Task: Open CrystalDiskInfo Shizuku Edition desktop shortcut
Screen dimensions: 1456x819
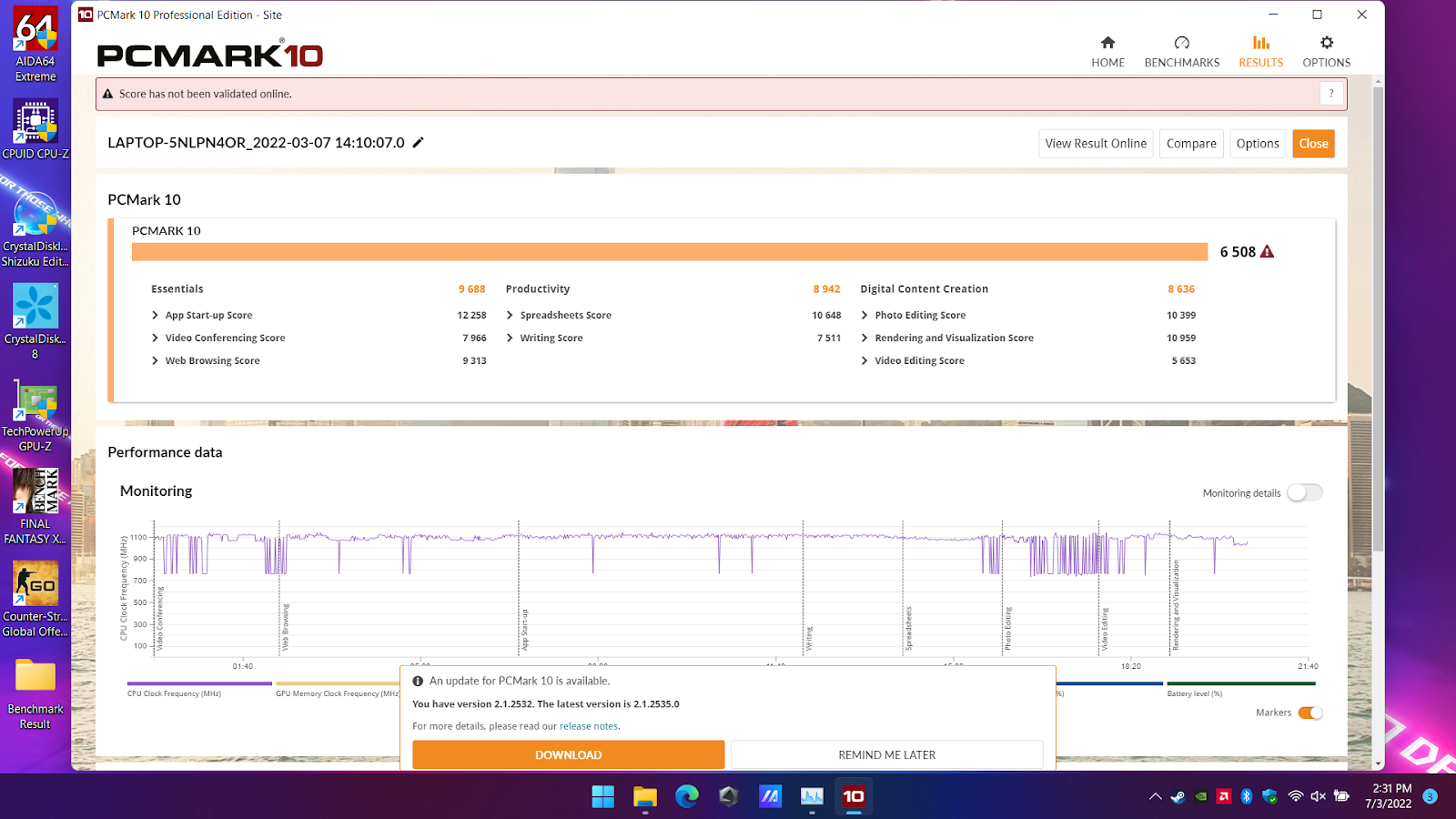Action: tap(35, 230)
